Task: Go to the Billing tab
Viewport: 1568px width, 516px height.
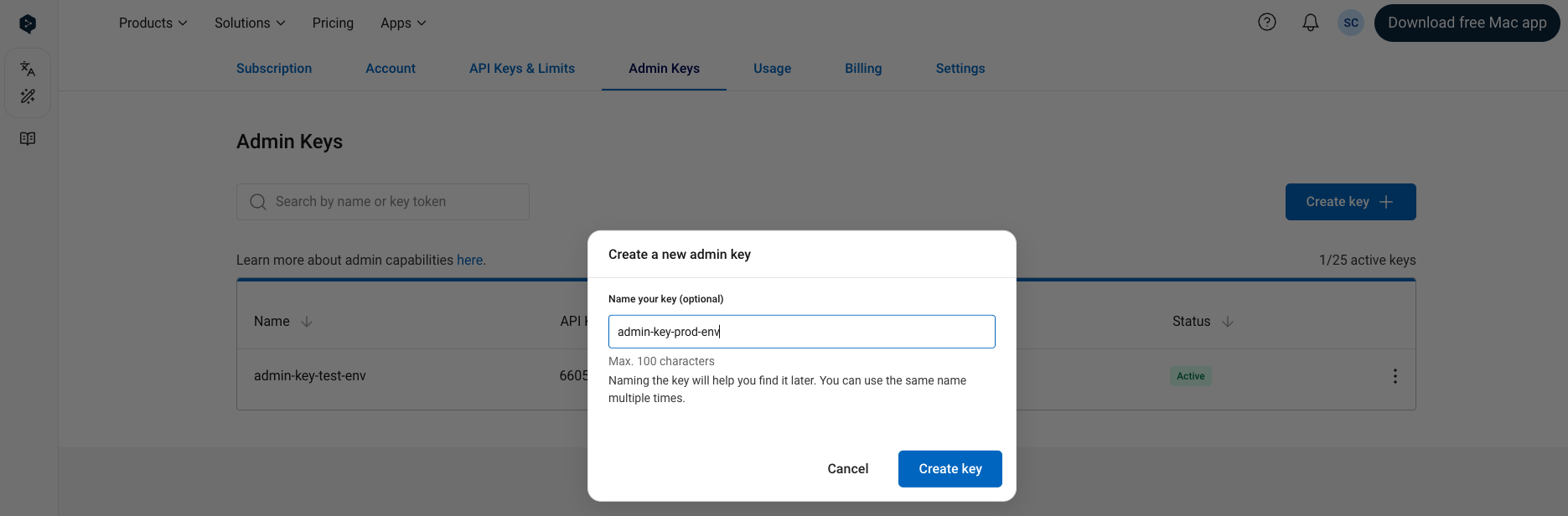Action: tap(863, 69)
